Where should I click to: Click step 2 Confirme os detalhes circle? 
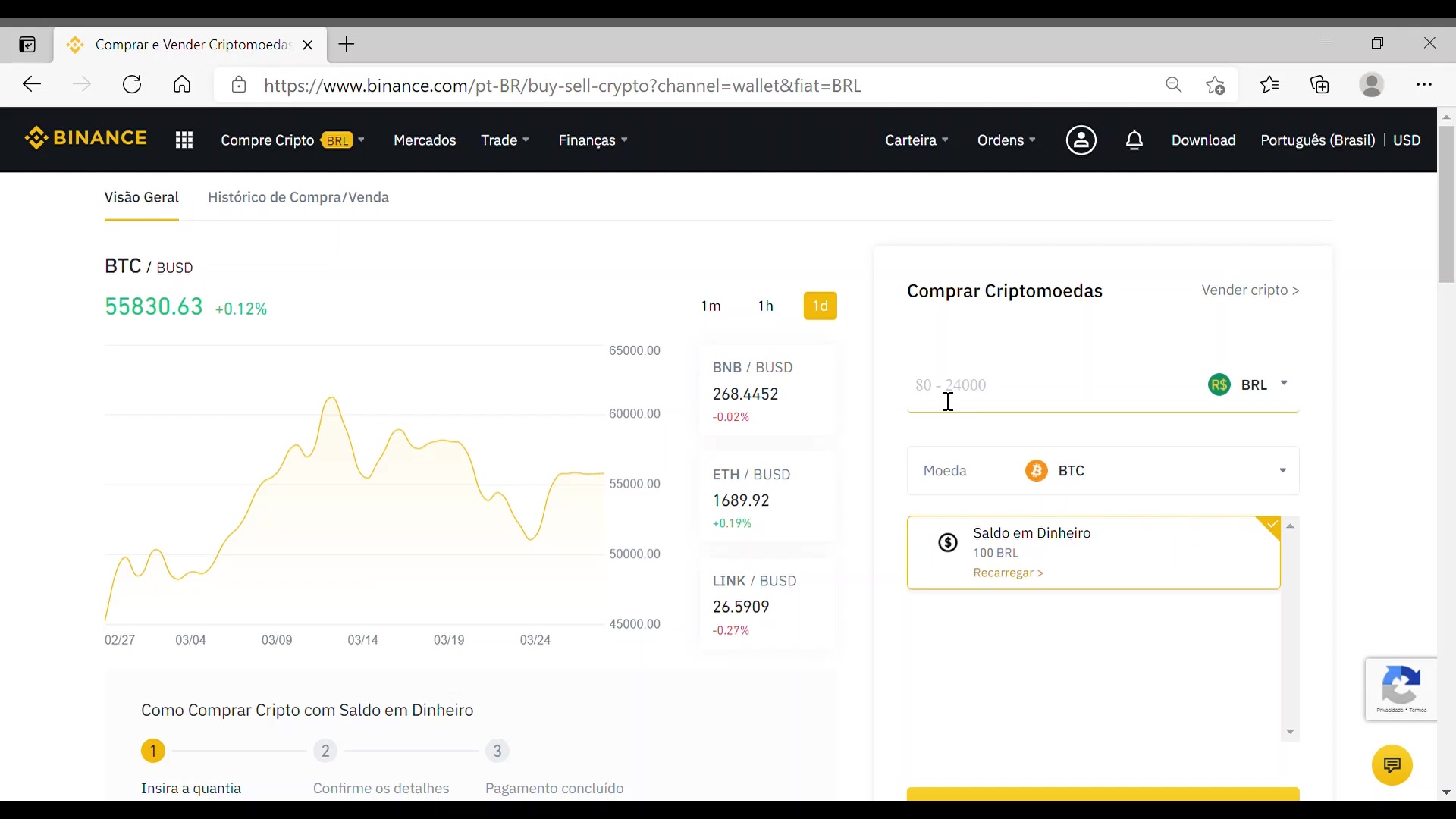point(325,752)
